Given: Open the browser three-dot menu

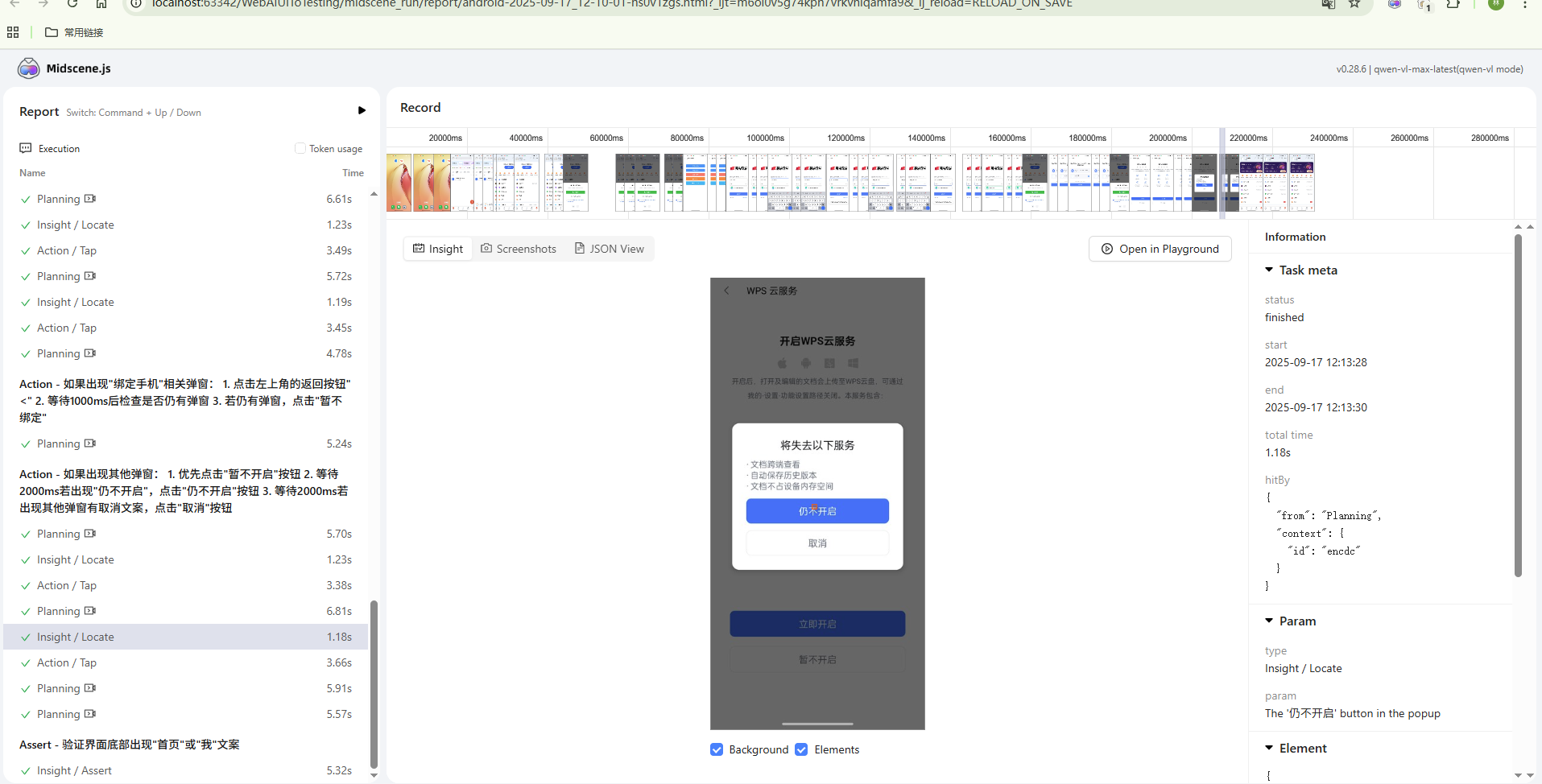Looking at the screenshot, I should tap(1525, 4).
